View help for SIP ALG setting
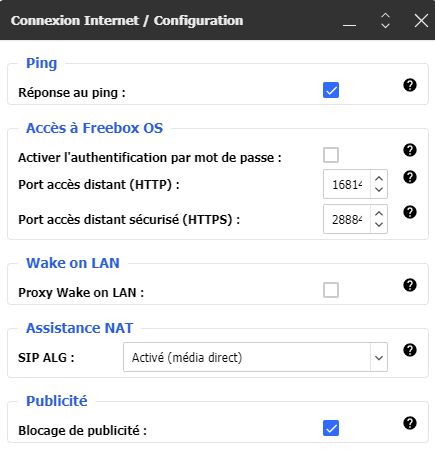This screenshot has width=435, height=461. pyautogui.click(x=410, y=350)
